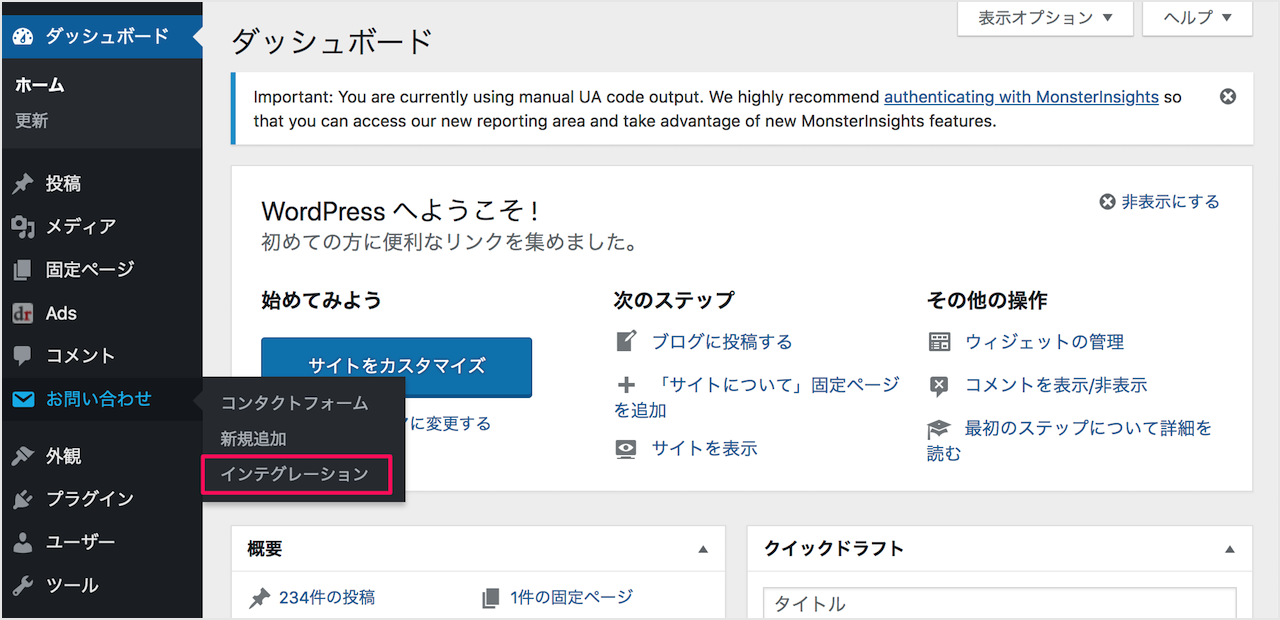Select ホーム under Dashboard
Viewport: 1280px width, 620px height.
click(40, 85)
